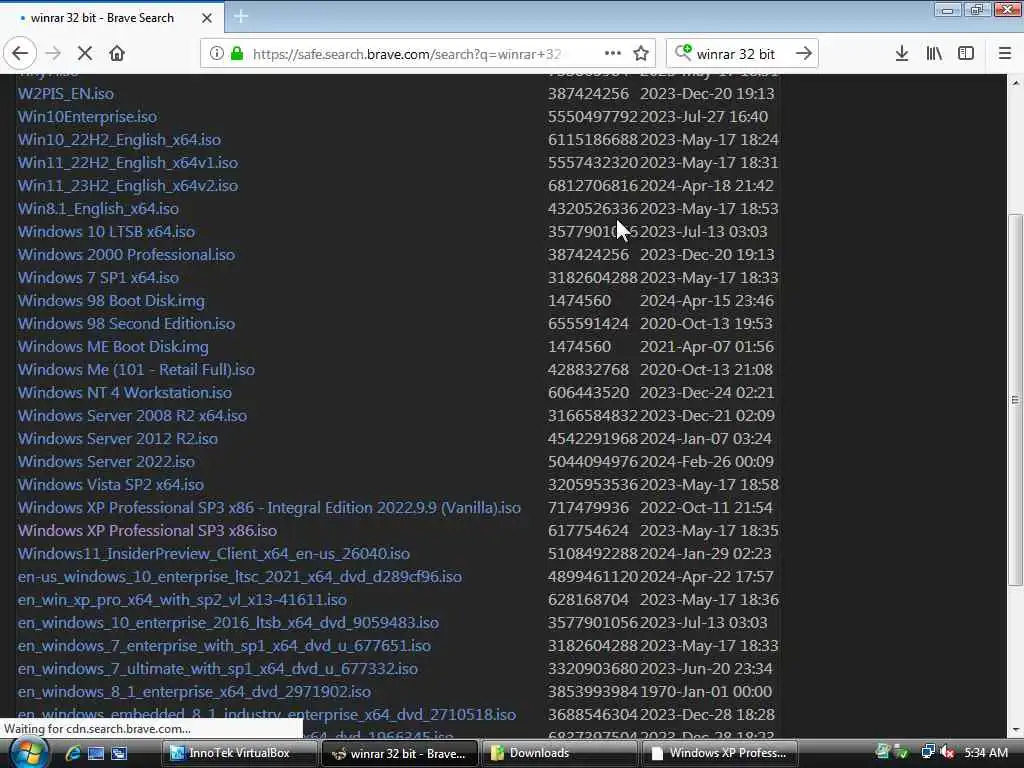The image size is (1024, 768).
Task: Open Windows ME Boot Disk.img link
Action: [114, 346]
